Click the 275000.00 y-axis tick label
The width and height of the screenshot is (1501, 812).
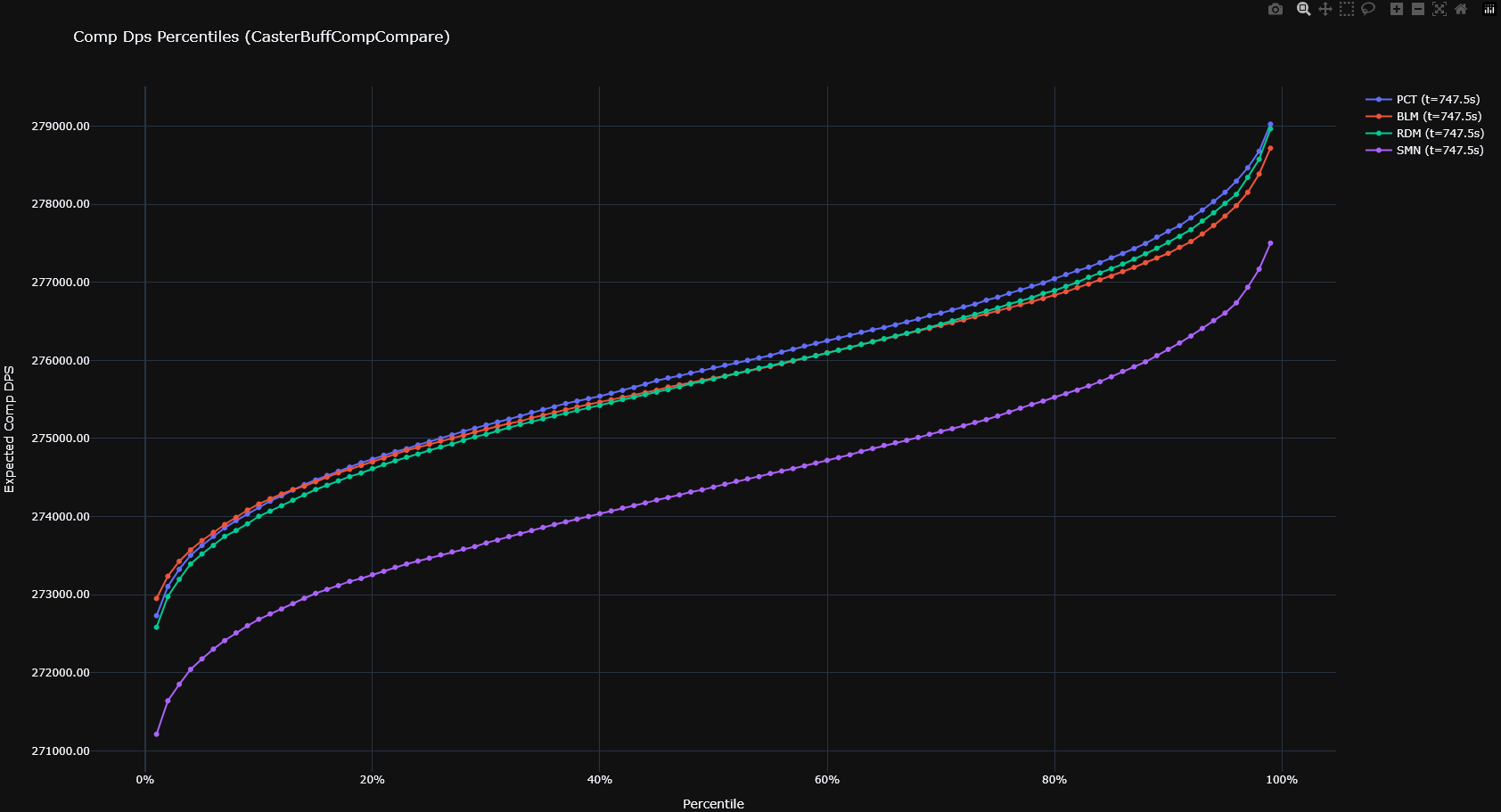61,439
